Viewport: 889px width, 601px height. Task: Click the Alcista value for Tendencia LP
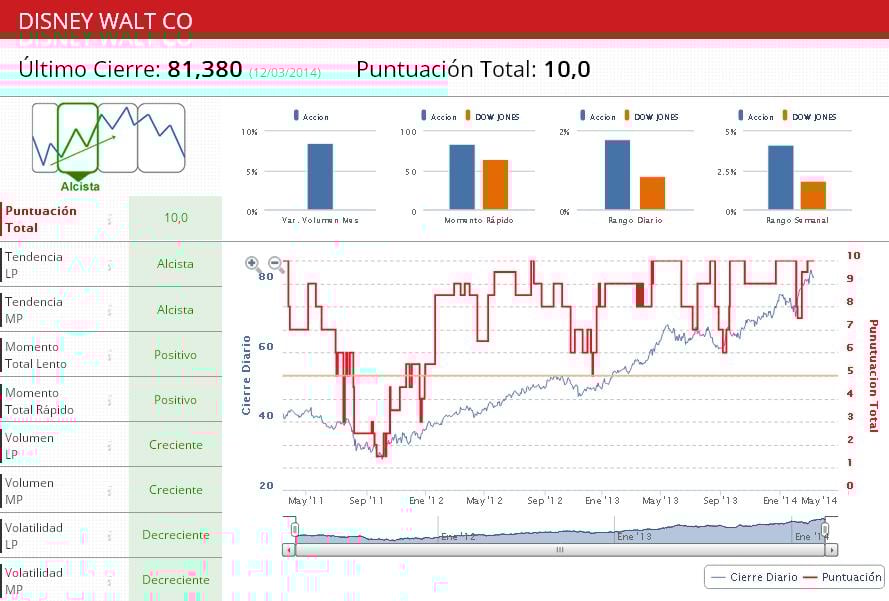coord(175,264)
